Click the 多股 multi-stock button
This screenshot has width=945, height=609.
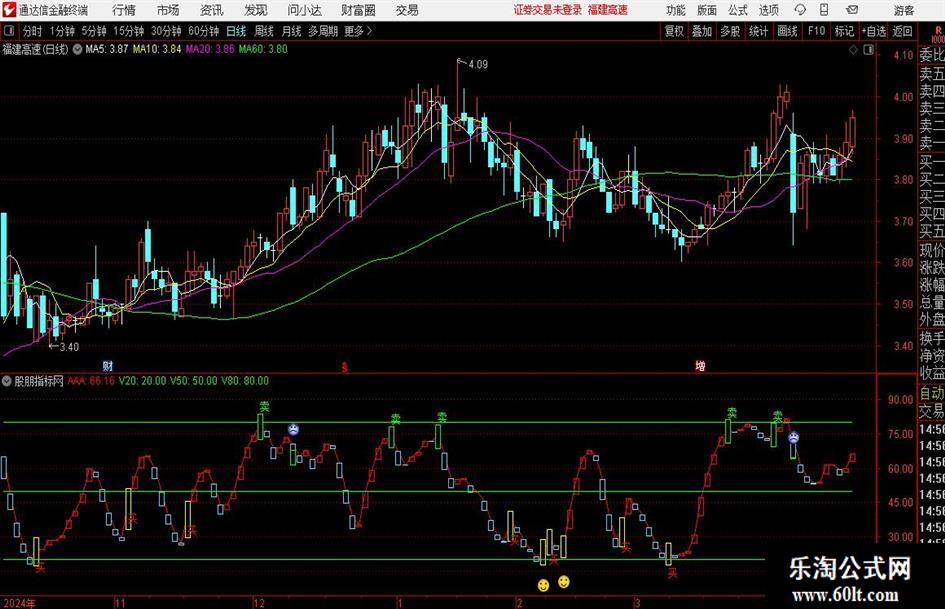point(730,31)
